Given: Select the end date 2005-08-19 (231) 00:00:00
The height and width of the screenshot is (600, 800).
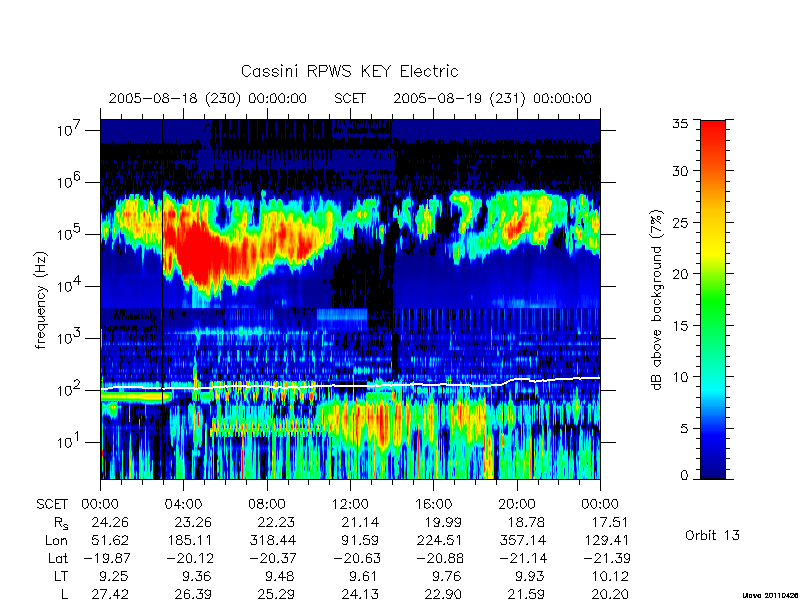Looking at the screenshot, I should 492,98.
